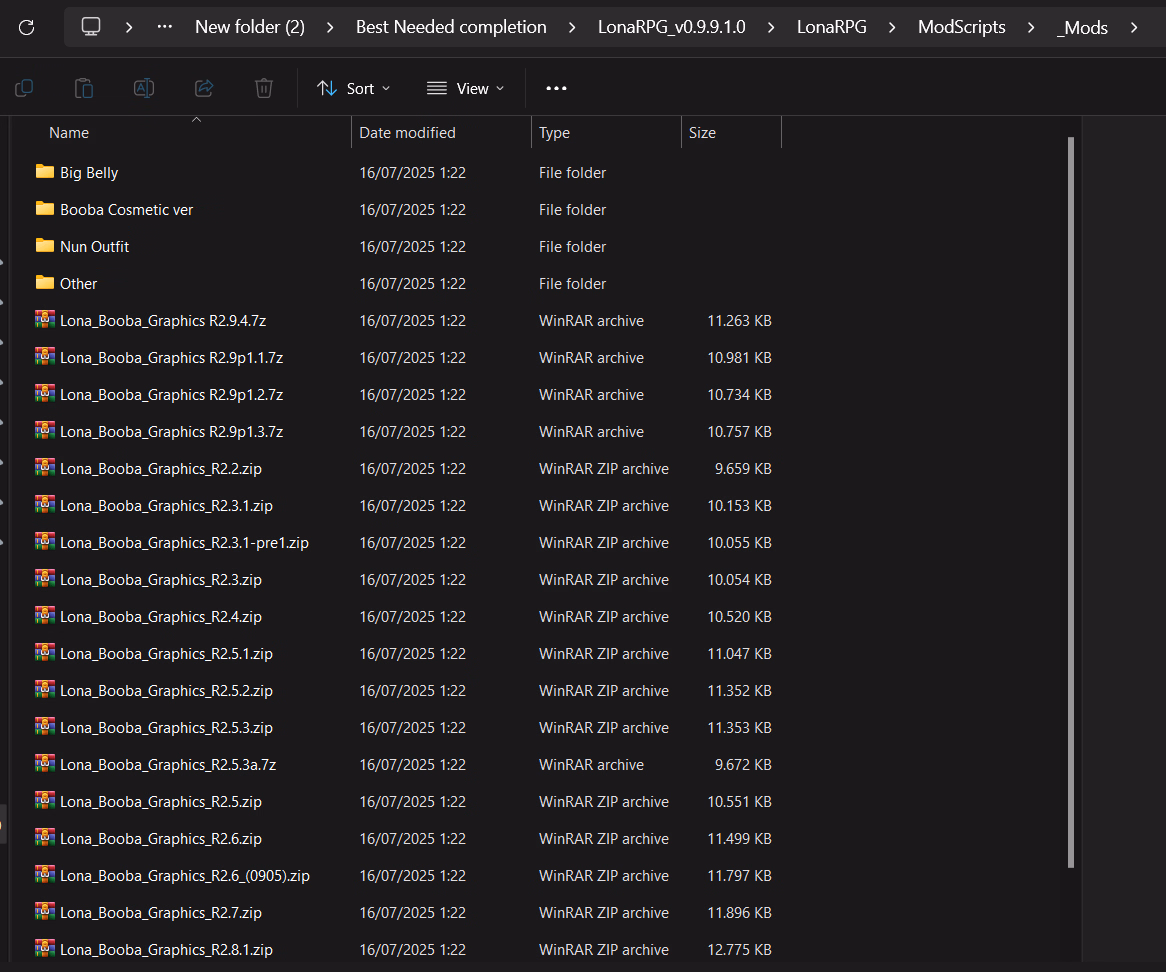Expand the chevron after _Mods breadcrumb
1166x972 pixels.
[x=1133, y=27]
